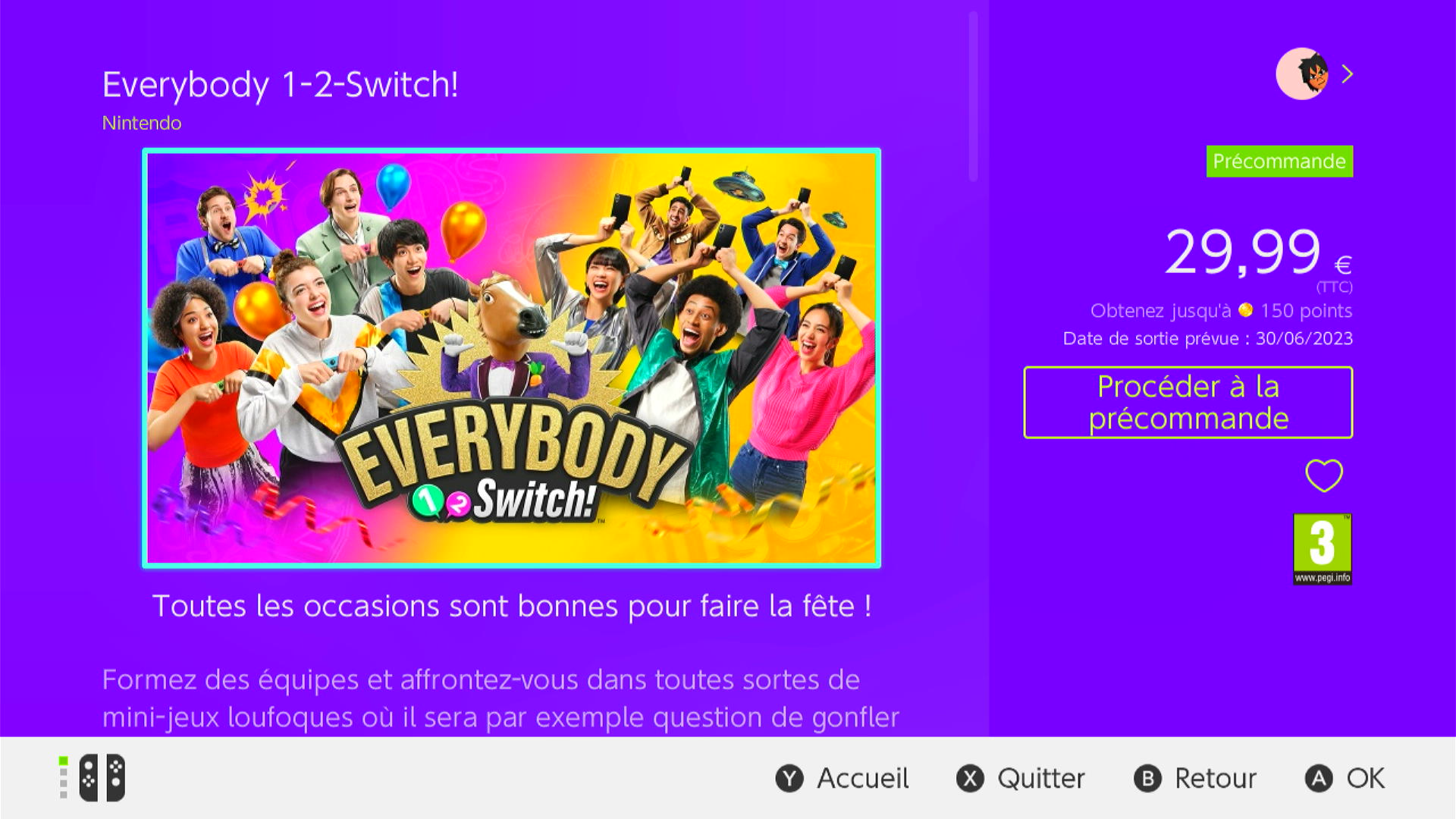Click the X button Quitter icon
This screenshot has height=819, width=1456.
click(x=970, y=779)
